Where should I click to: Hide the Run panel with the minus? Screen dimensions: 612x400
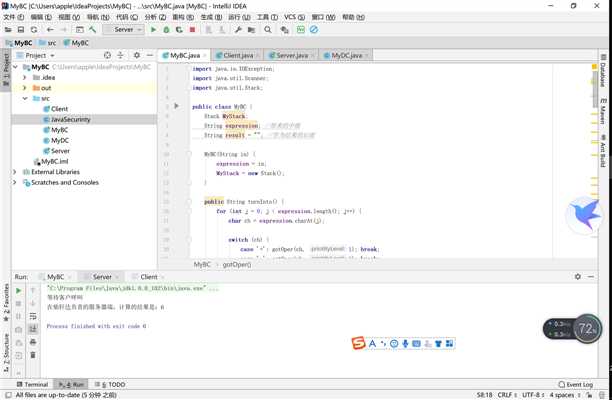click(x=591, y=277)
